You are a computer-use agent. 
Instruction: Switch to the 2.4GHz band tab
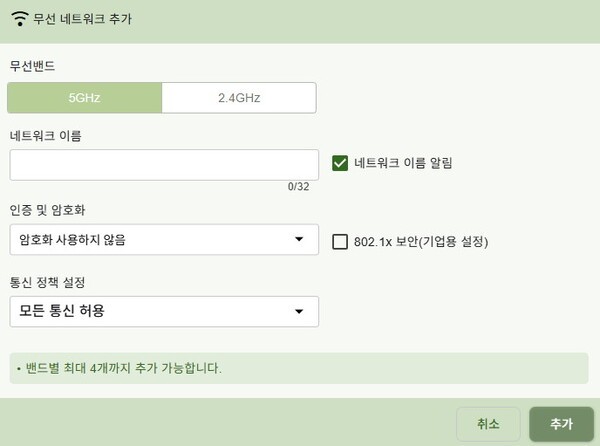coord(239,98)
